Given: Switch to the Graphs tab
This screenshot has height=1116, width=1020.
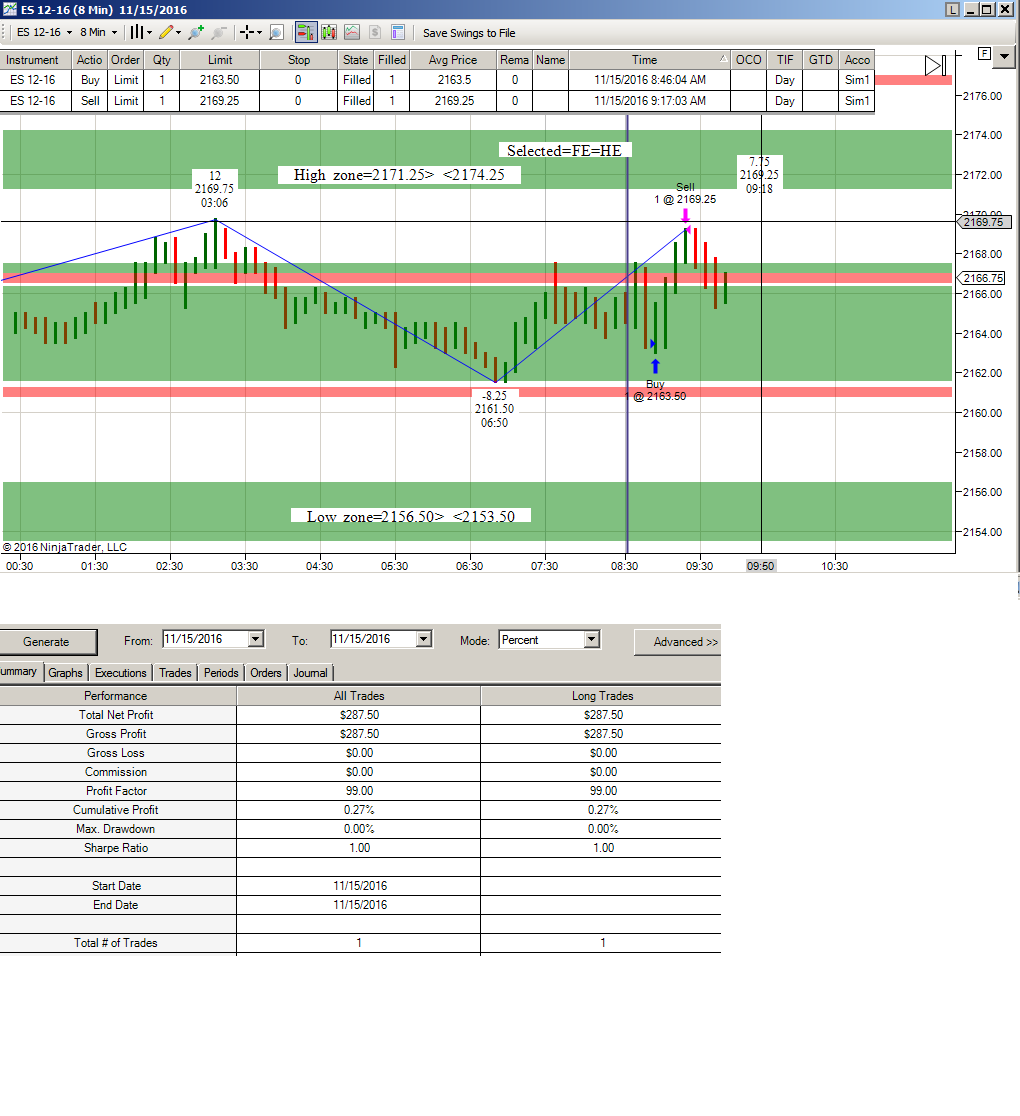Looking at the screenshot, I should coord(65,673).
